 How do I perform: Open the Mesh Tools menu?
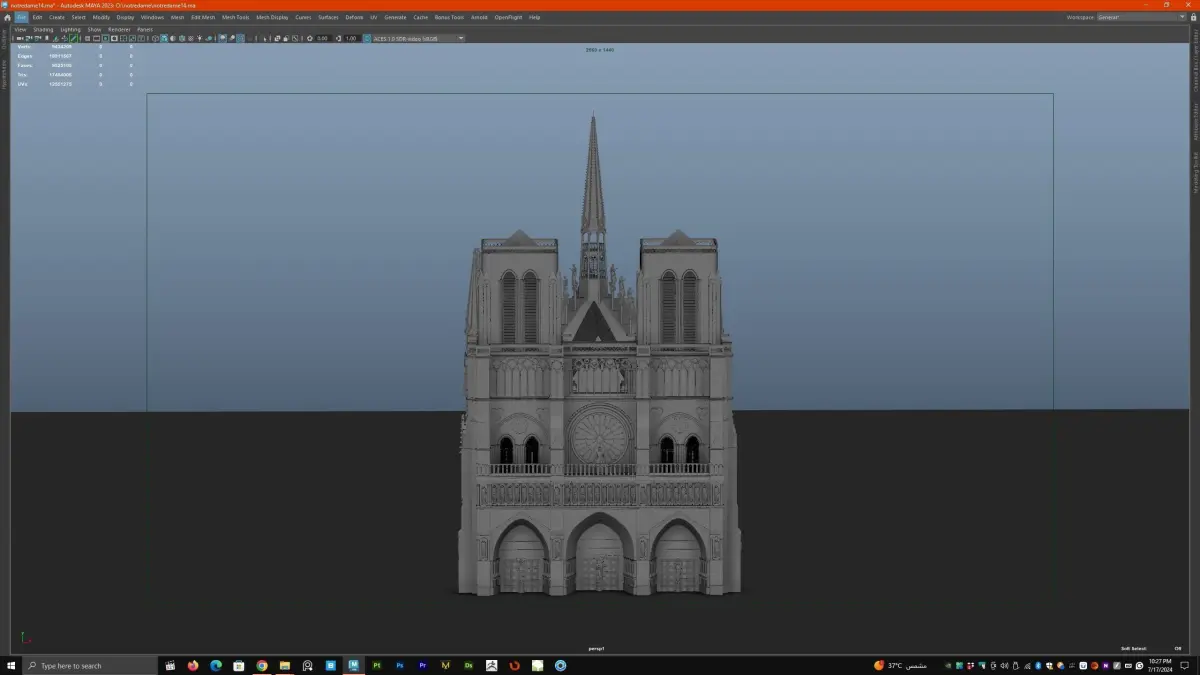point(236,17)
